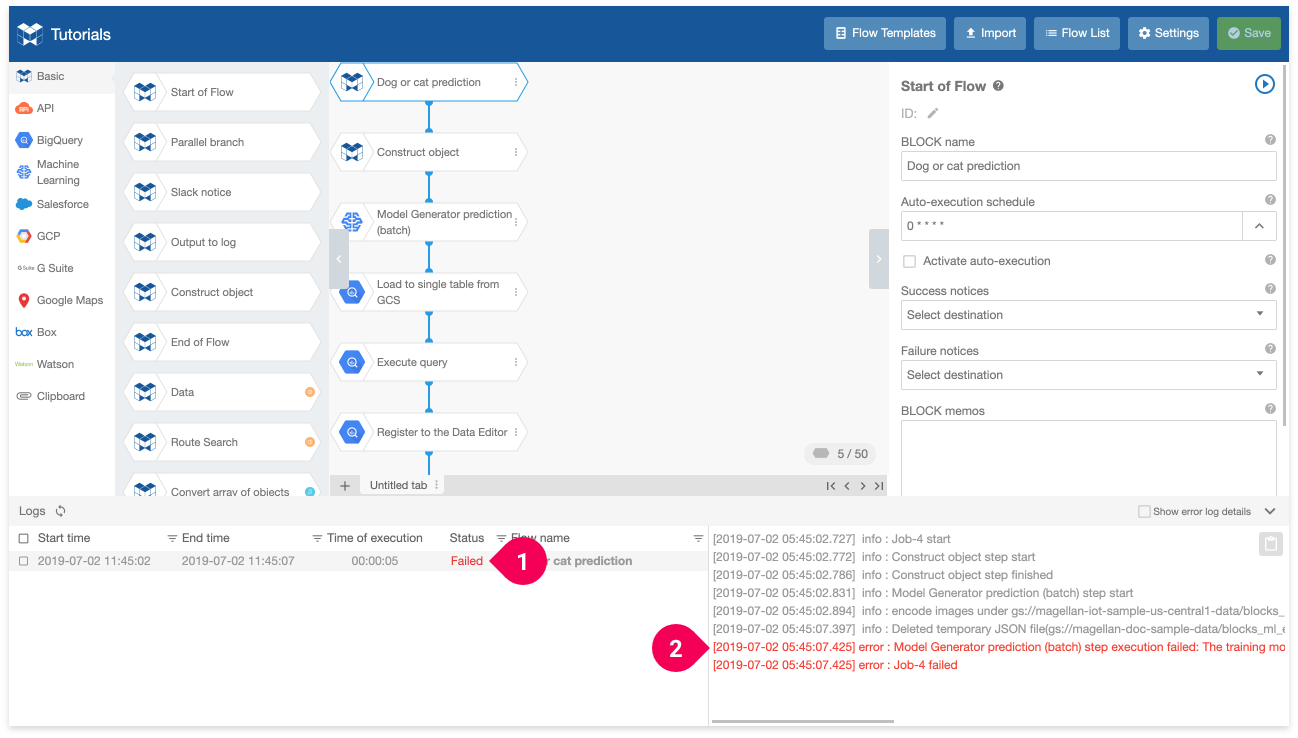Select Register to the Data Editor block

click(x=428, y=432)
